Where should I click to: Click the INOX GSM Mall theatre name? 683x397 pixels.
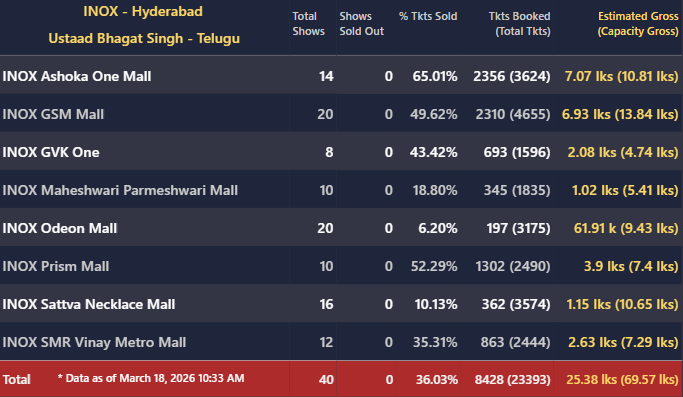53,114
